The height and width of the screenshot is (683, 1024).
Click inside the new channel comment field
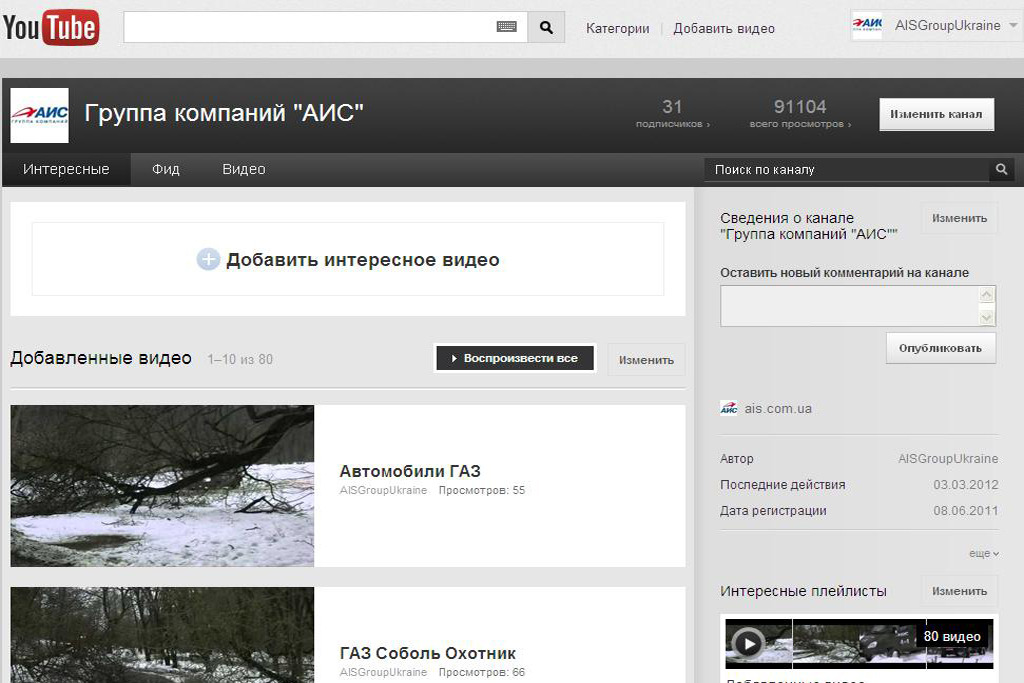pyautogui.click(x=848, y=306)
